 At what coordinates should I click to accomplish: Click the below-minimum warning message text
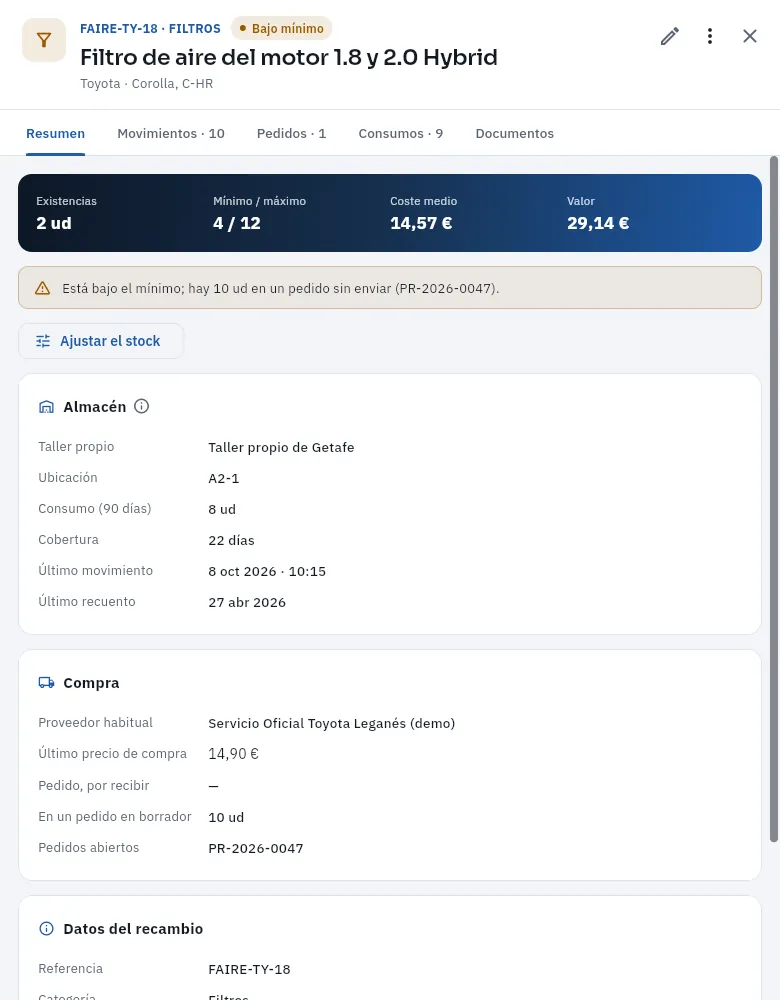point(281,288)
